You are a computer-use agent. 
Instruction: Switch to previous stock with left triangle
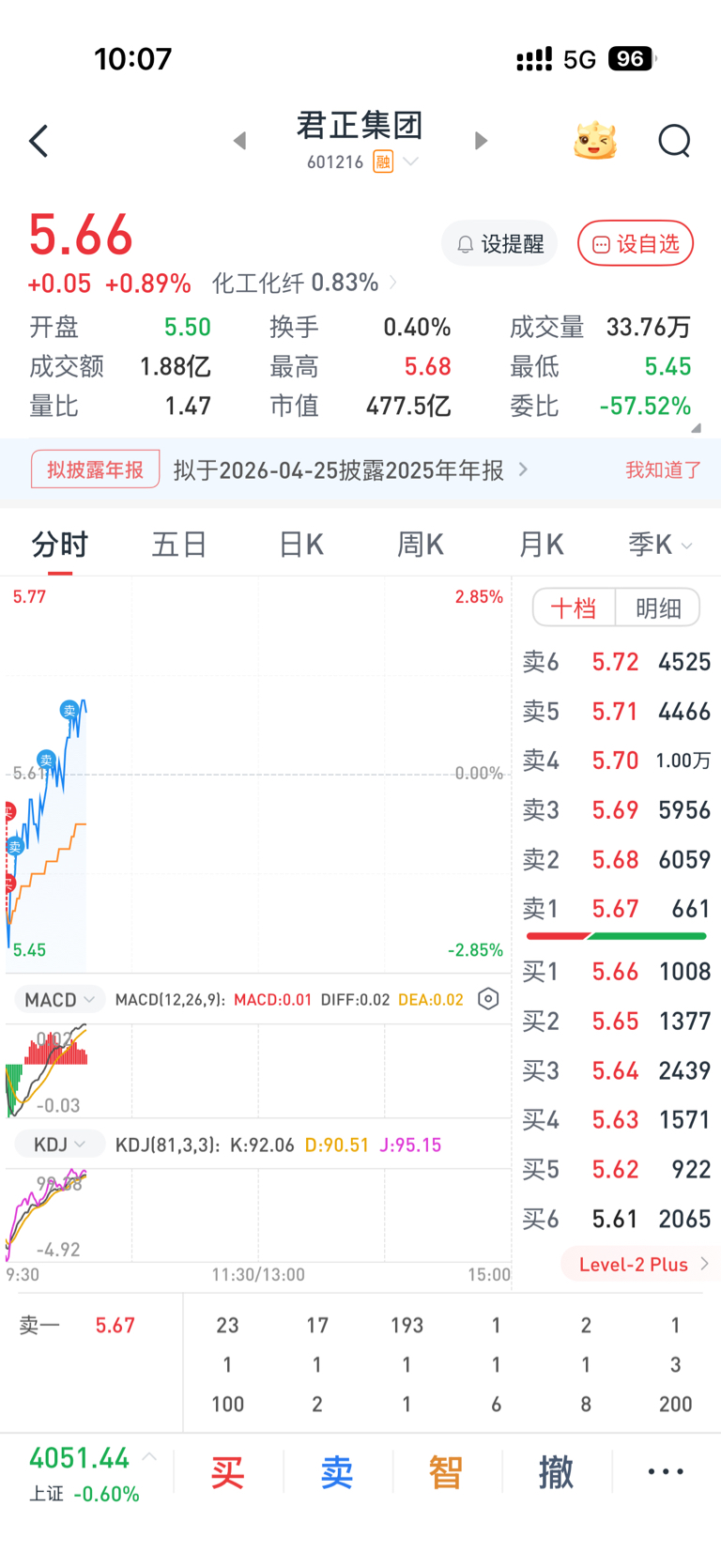click(x=239, y=141)
